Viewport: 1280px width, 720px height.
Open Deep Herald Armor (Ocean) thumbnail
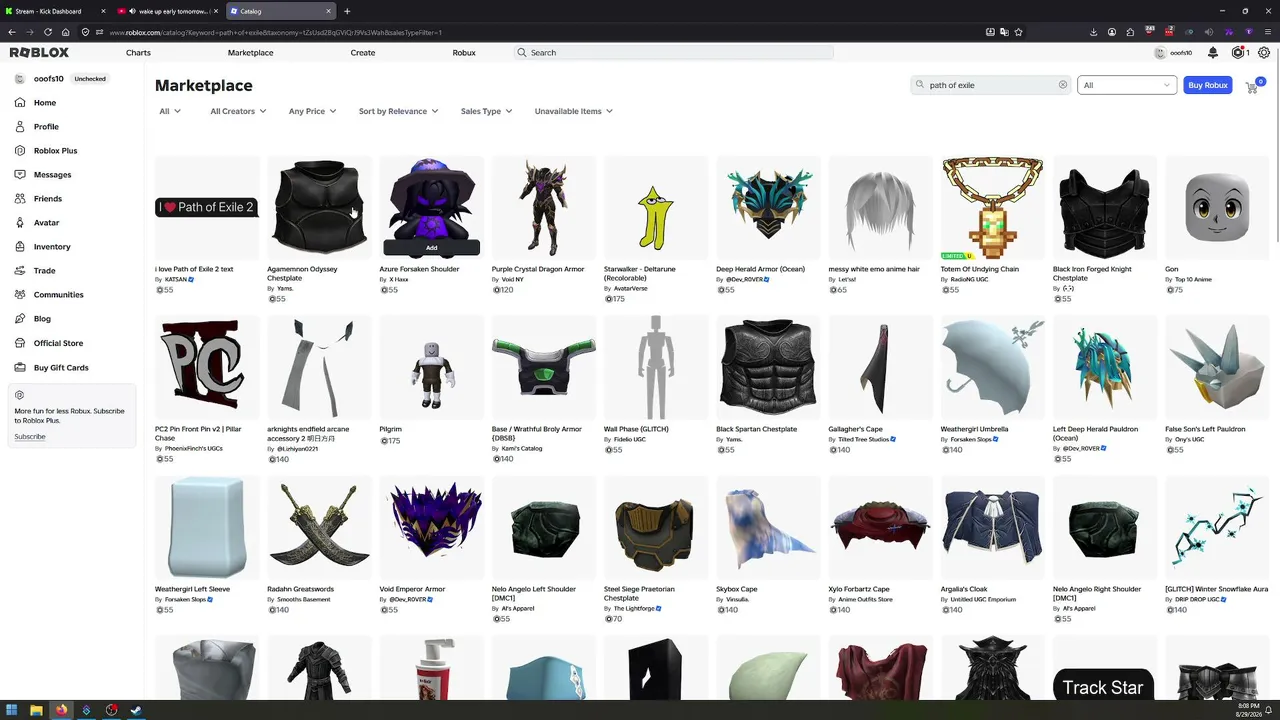[768, 207]
